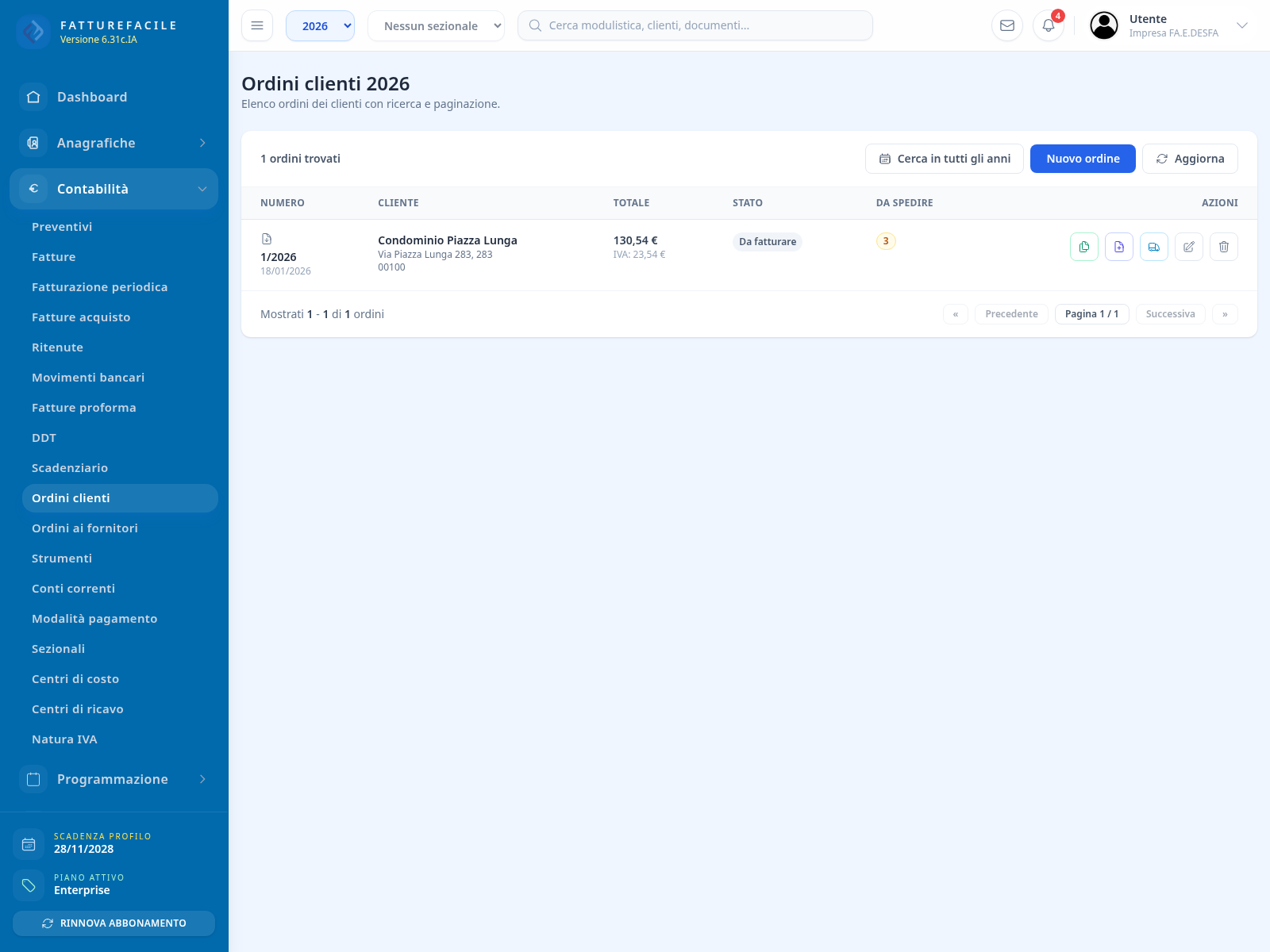The height and width of the screenshot is (952, 1270).
Task: Open Natura IVA
Action: tap(120, 739)
